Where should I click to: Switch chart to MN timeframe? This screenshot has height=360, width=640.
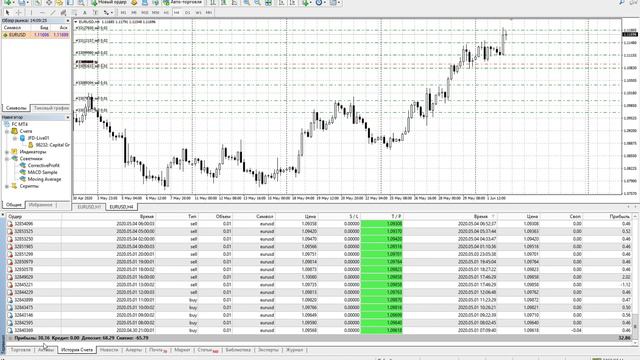[x=209, y=13]
